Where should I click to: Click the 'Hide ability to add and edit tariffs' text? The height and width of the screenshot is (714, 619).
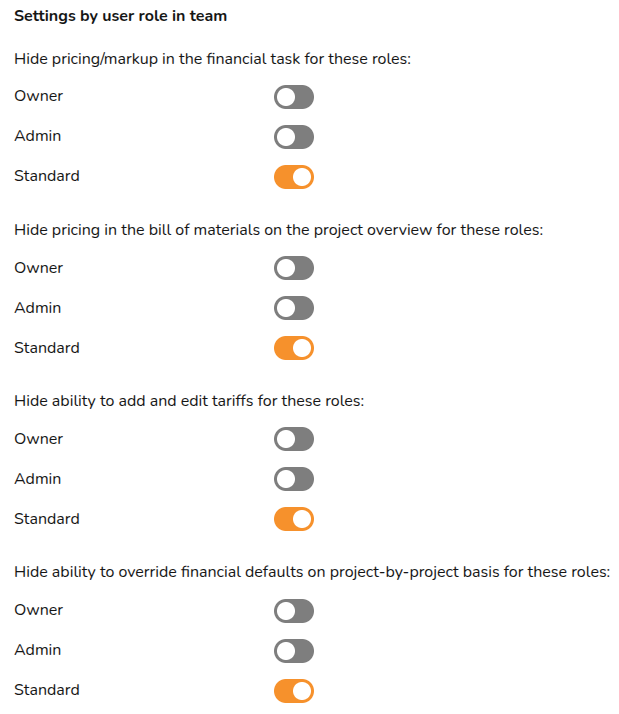189,401
